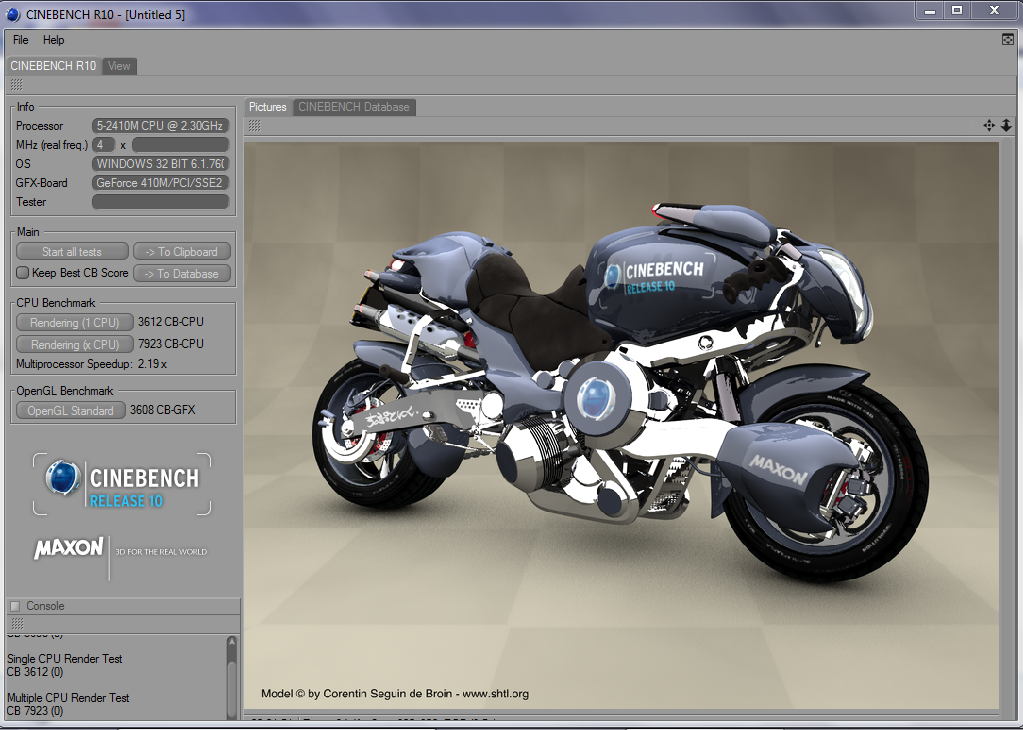Viewport: 1023px width, 730px height.
Task: Click the CINEBENCH Release 10 logo
Action: click(x=122, y=484)
